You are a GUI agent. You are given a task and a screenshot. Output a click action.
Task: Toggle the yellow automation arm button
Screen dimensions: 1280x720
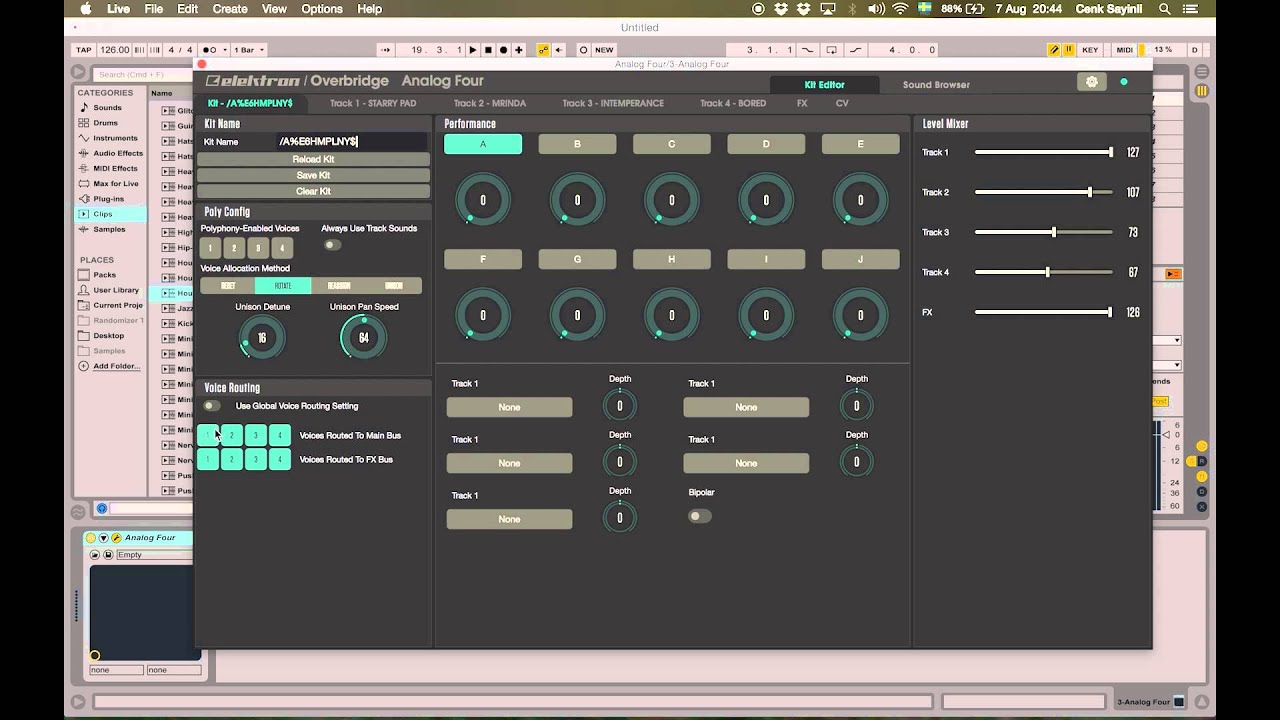coord(543,49)
